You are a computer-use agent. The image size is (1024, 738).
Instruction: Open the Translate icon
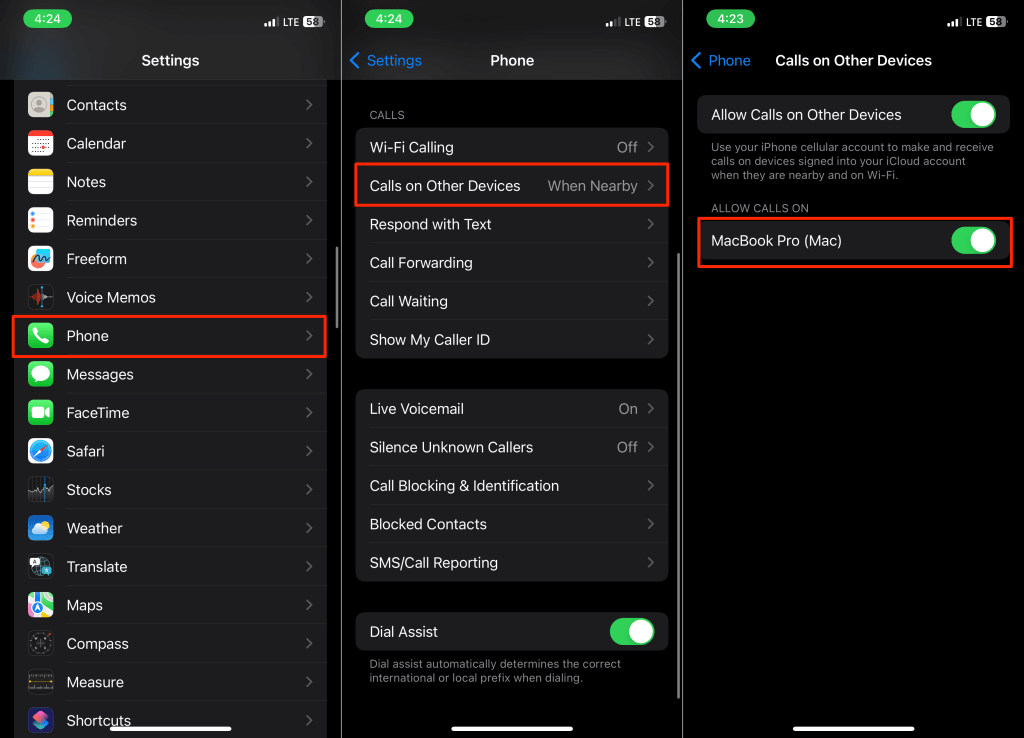point(40,567)
